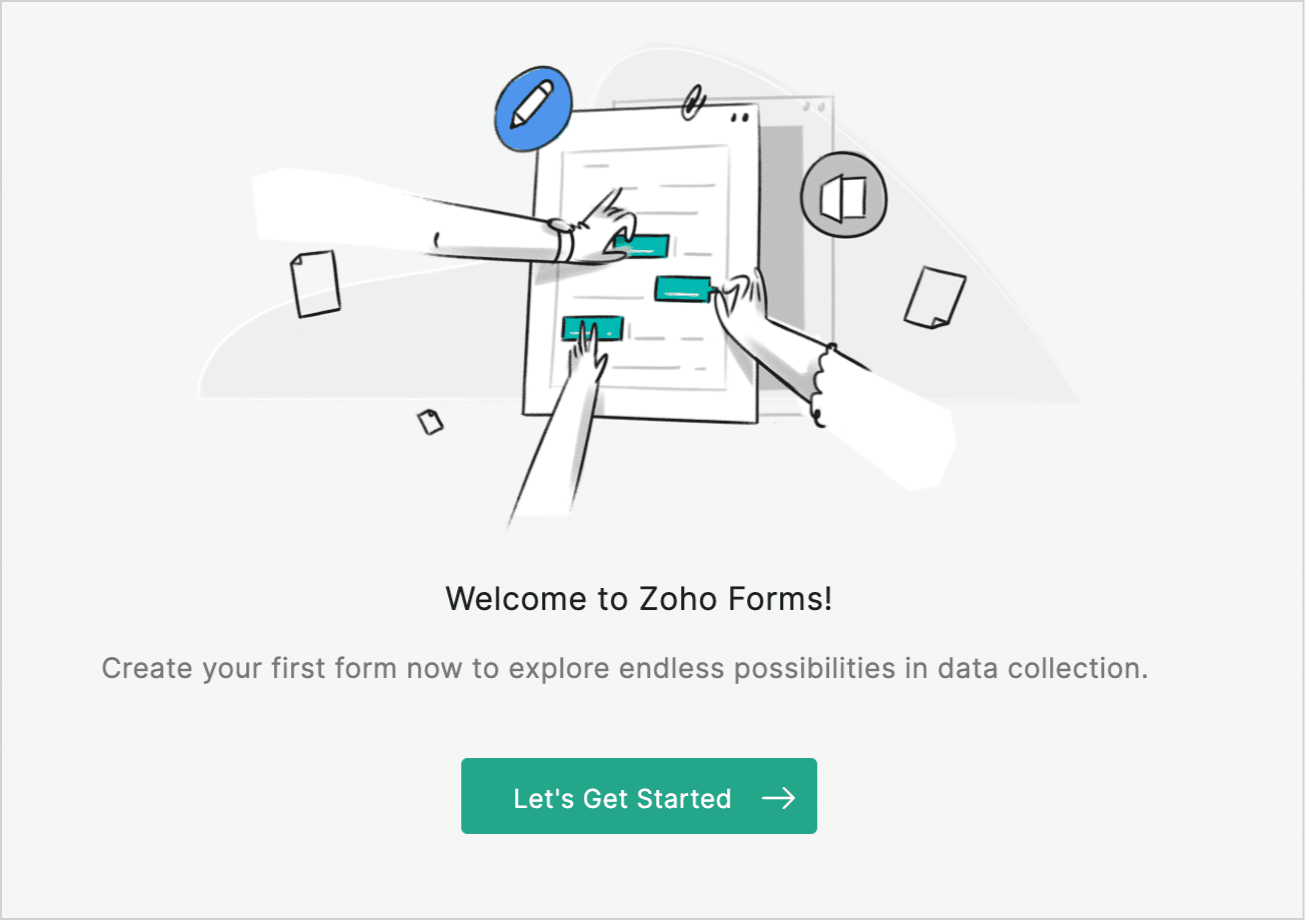
Task: Click the two dots at the form sheet's top corner
Action: coord(739,118)
